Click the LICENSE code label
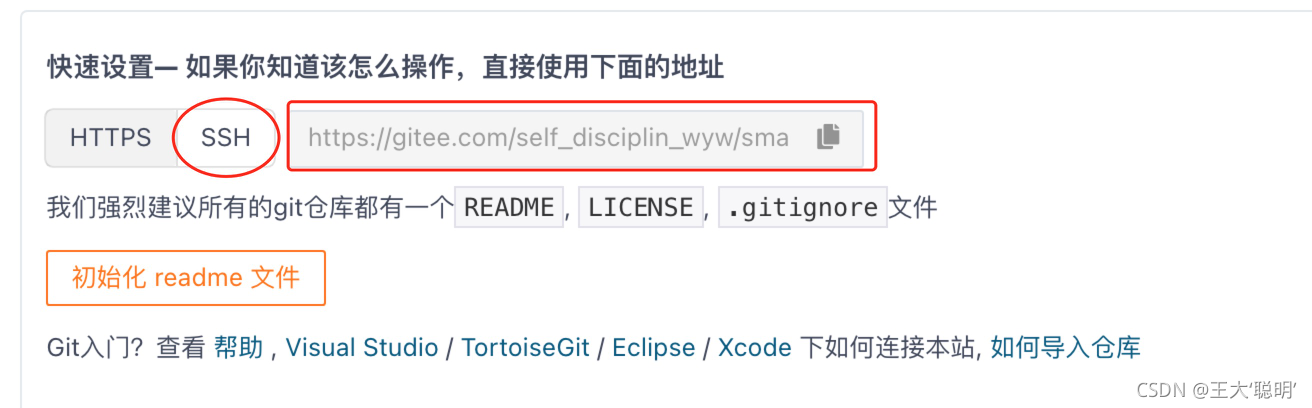This screenshot has width=1312, height=408. coord(641,208)
